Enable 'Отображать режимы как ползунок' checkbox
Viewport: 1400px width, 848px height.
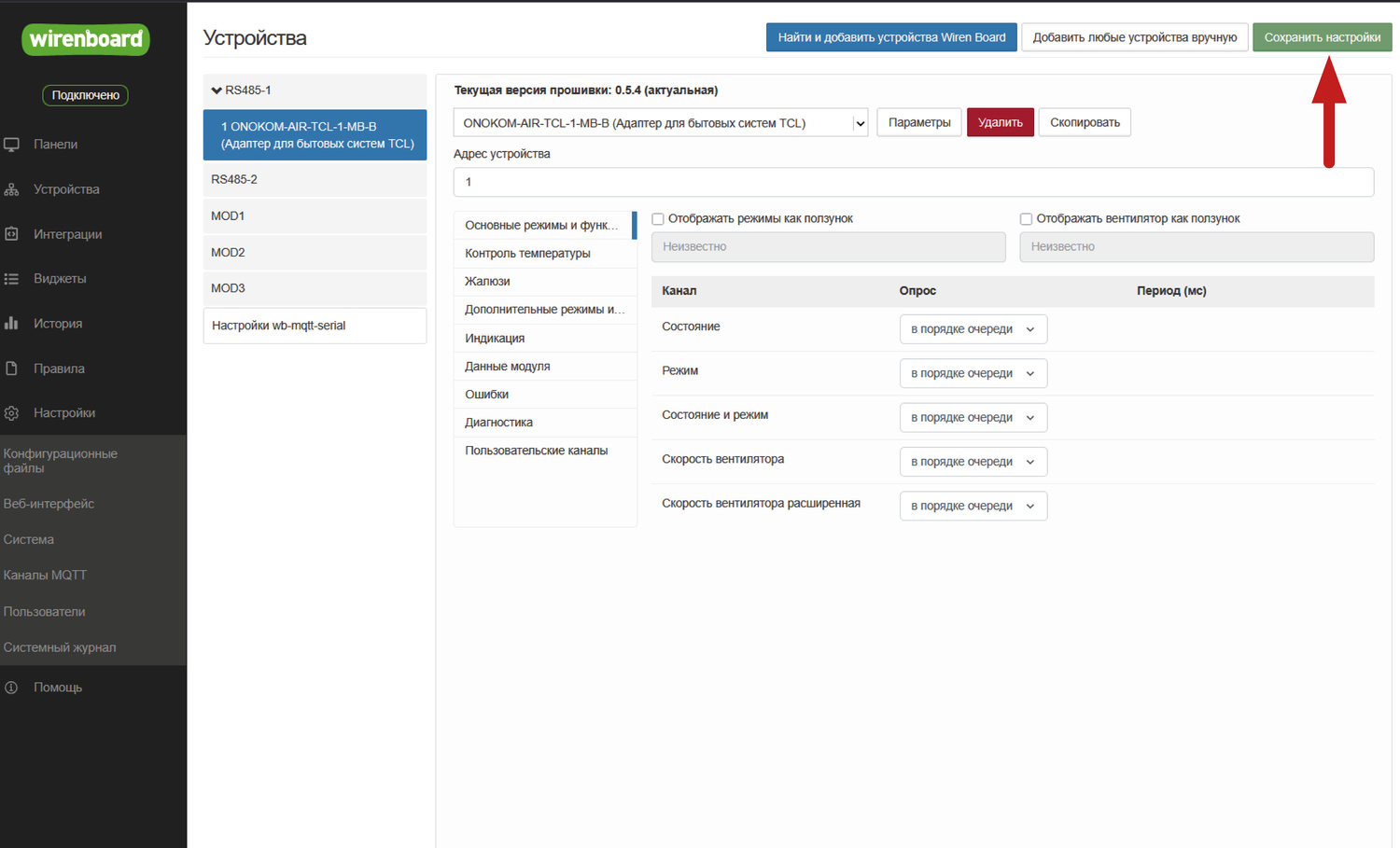pyautogui.click(x=658, y=219)
